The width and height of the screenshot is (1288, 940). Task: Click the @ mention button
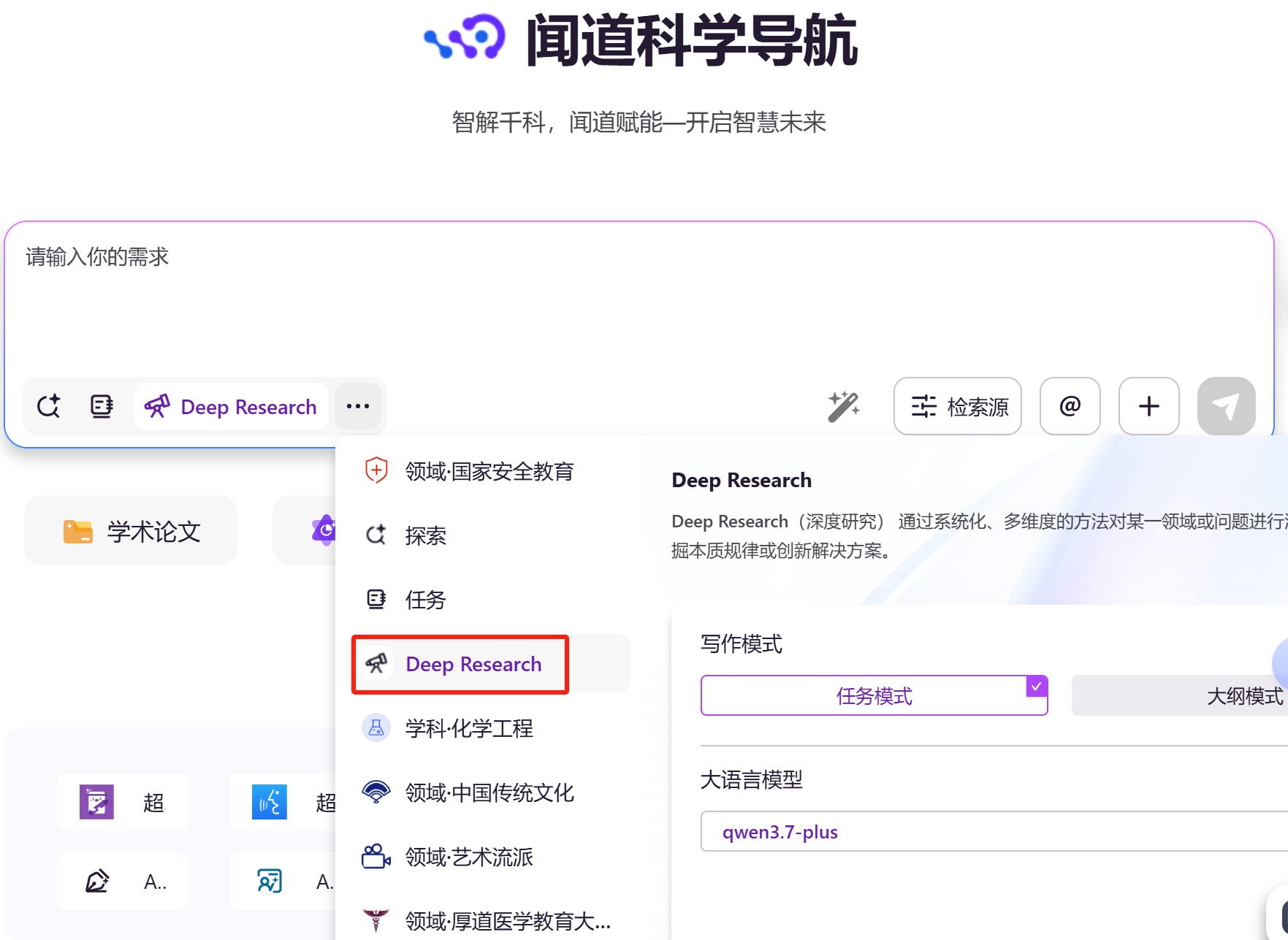(x=1070, y=406)
